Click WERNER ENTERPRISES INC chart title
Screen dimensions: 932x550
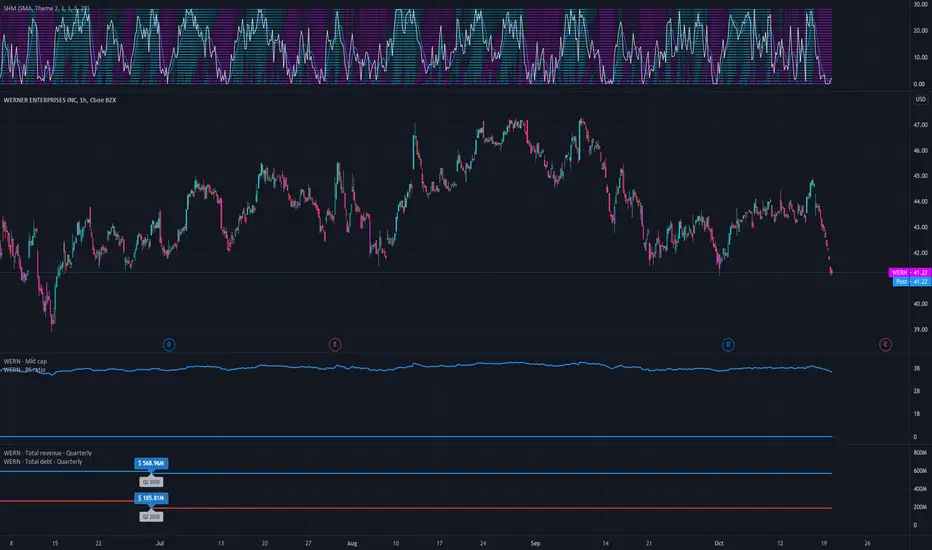click(x=59, y=100)
